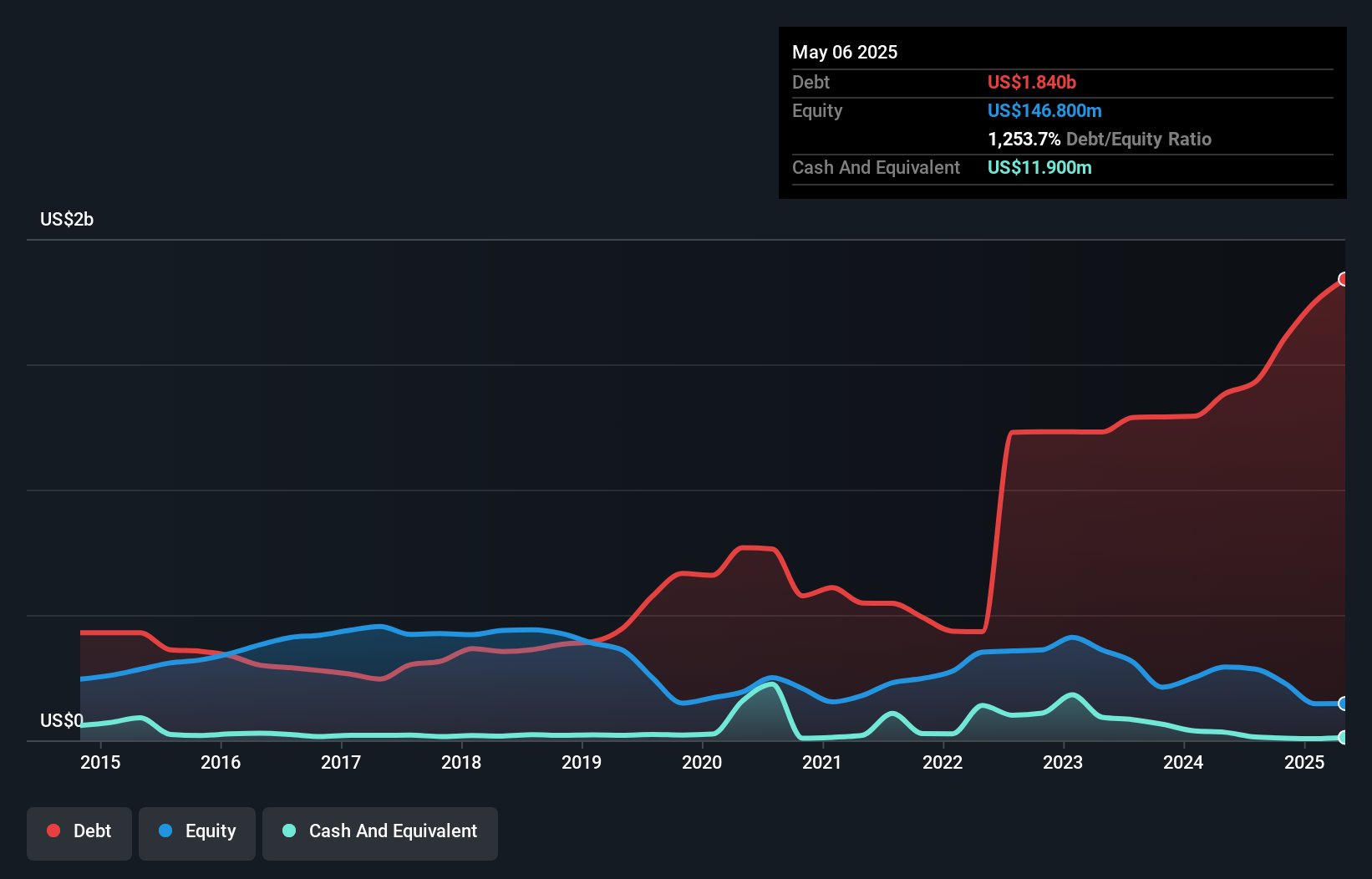Click the US$11.900m cash value

[x=1039, y=167]
